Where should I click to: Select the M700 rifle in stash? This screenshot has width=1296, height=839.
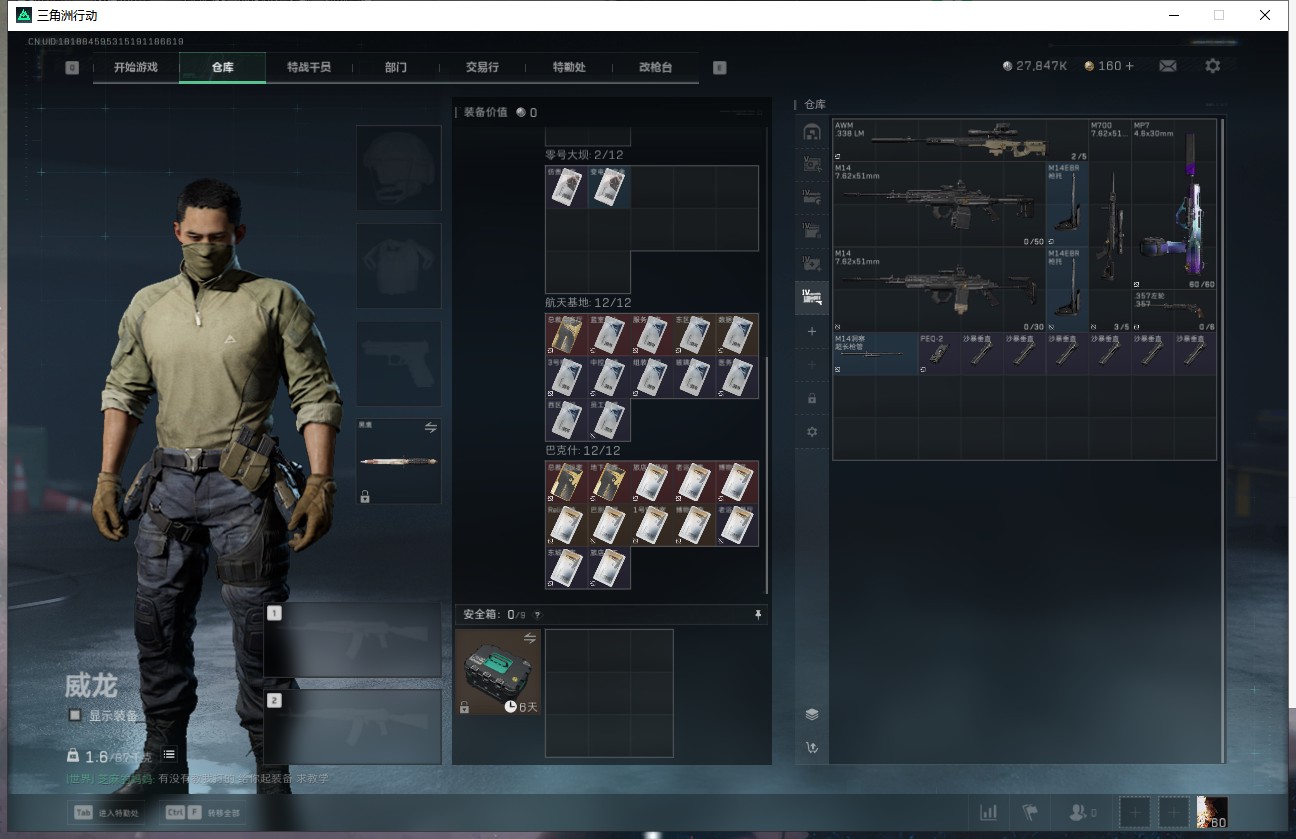[1110, 226]
